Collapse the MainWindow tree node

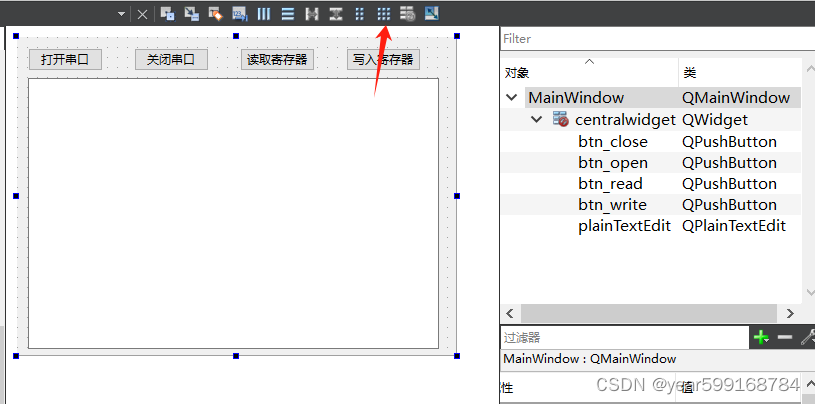tap(513, 98)
